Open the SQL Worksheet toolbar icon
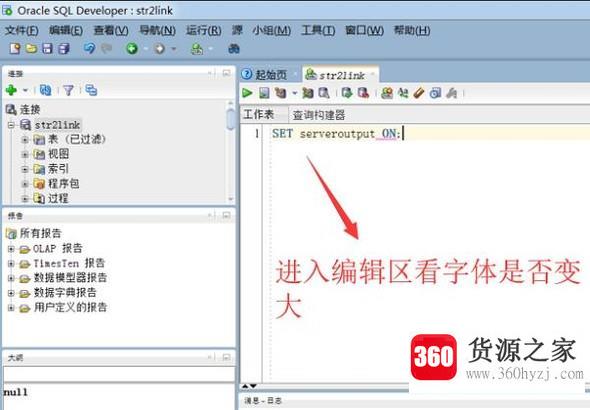The image size is (590, 410). pyautogui.click(x=197, y=49)
